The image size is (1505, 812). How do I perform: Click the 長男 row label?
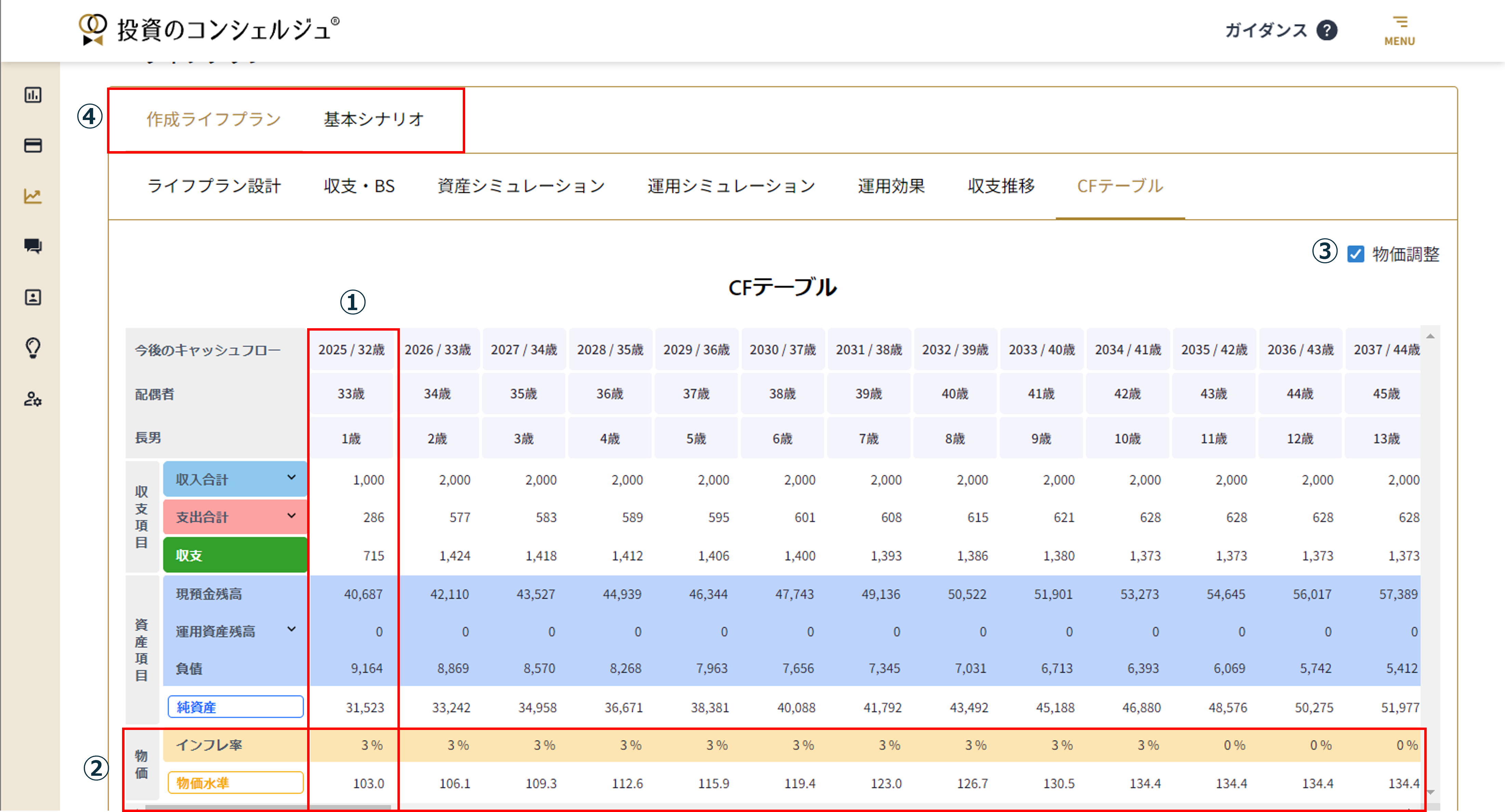click(x=148, y=438)
